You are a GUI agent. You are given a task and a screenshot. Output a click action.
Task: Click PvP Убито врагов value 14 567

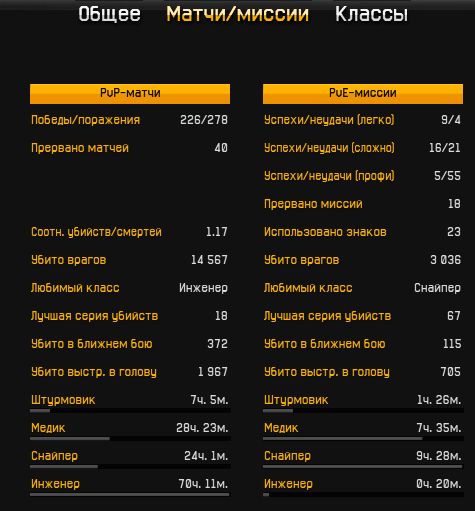[209, 260]
